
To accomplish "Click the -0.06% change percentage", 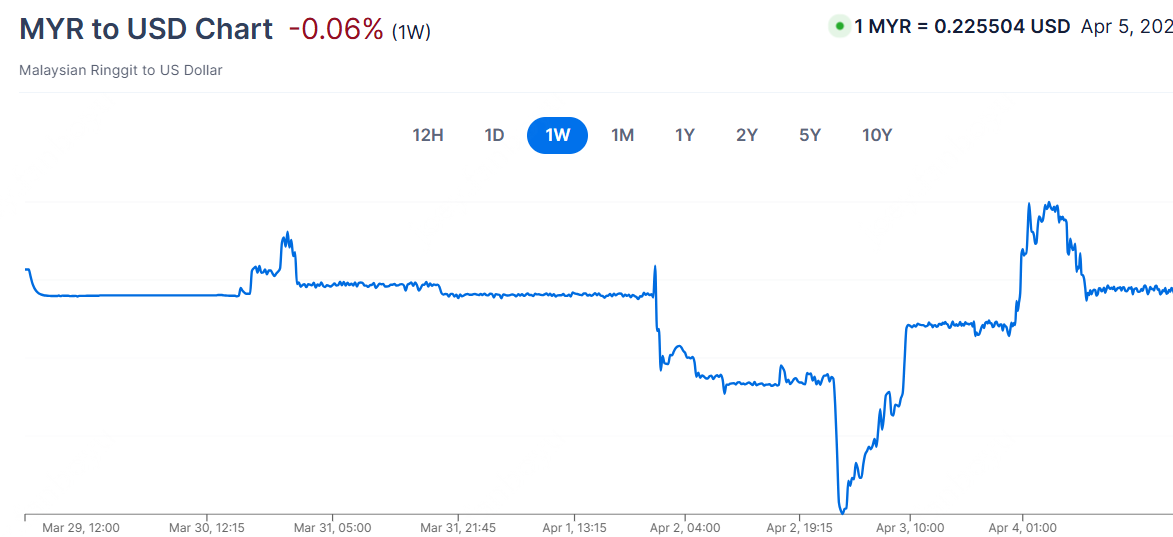I will pos(336,30).
